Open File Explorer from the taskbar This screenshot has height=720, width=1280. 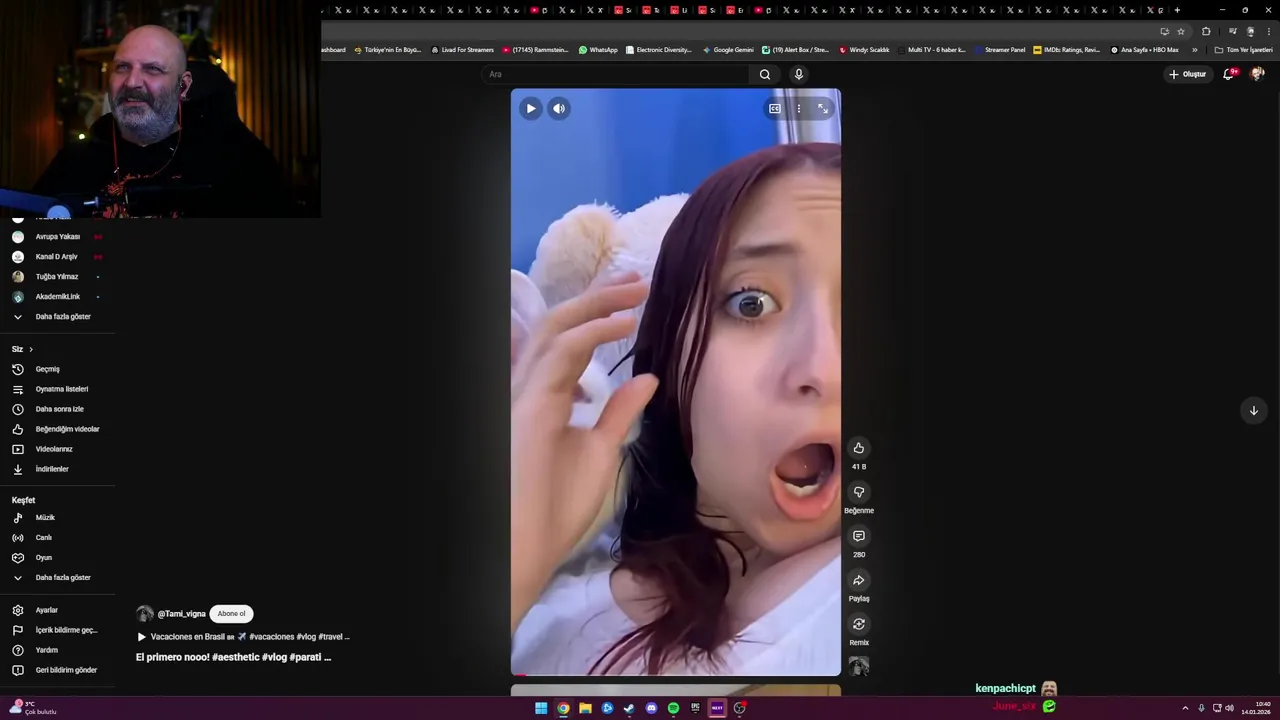(585, 708)
